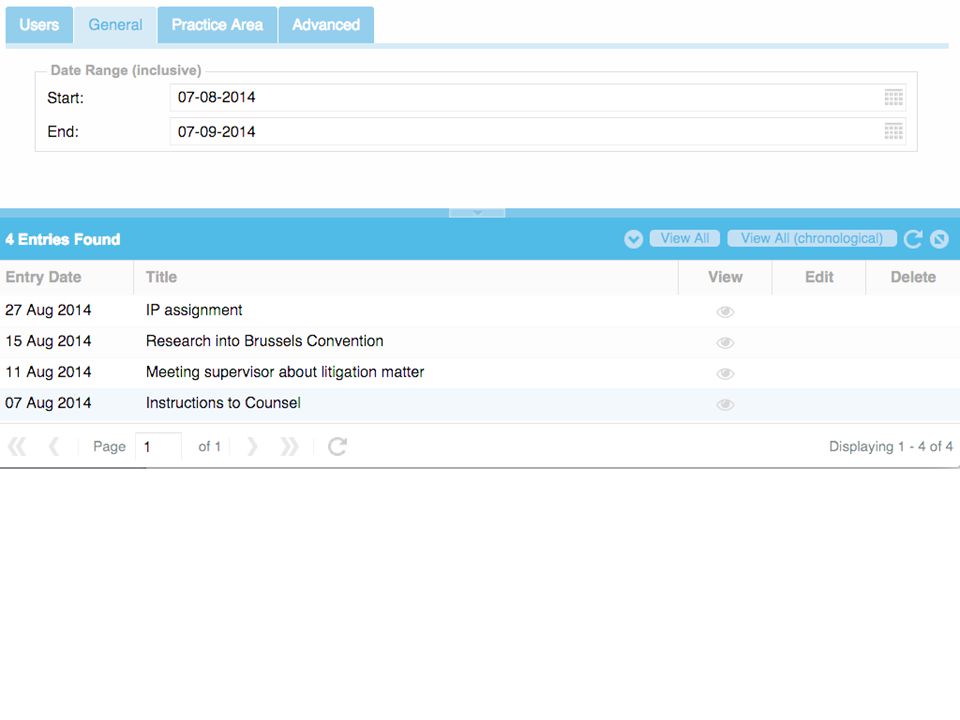This screenshot has width=960, height=720.
Task: Go to the Advanced tab
Action: (326, 25)
